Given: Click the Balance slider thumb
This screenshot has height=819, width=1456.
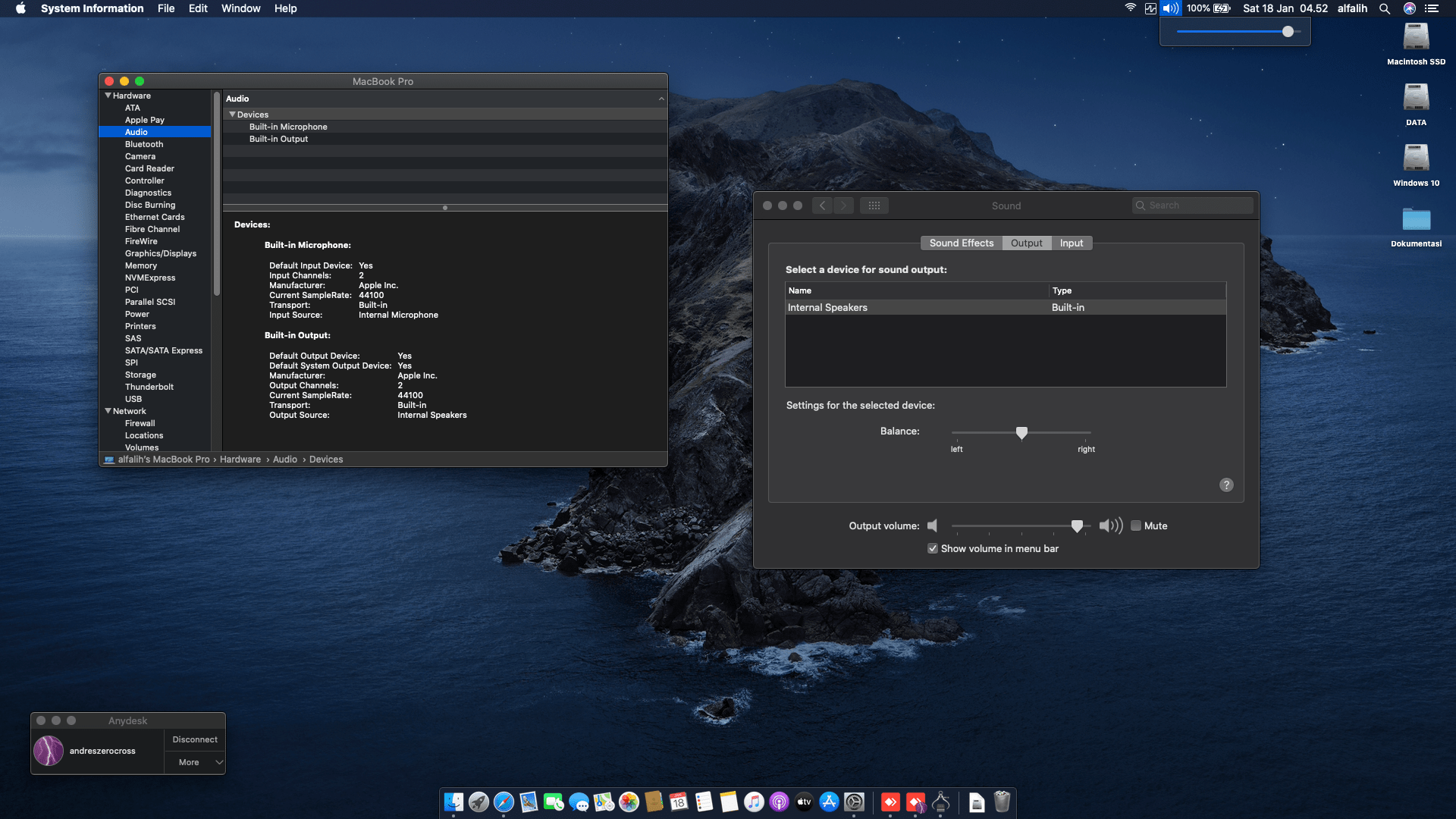Looking at the screenshot, I should [x=1021, y=432].
